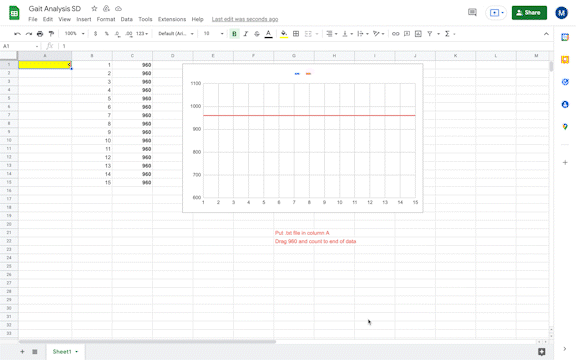The width and height of the screenshot is (576, 360).
Task: Open the Extensions menu
Action: coord(172,19)
